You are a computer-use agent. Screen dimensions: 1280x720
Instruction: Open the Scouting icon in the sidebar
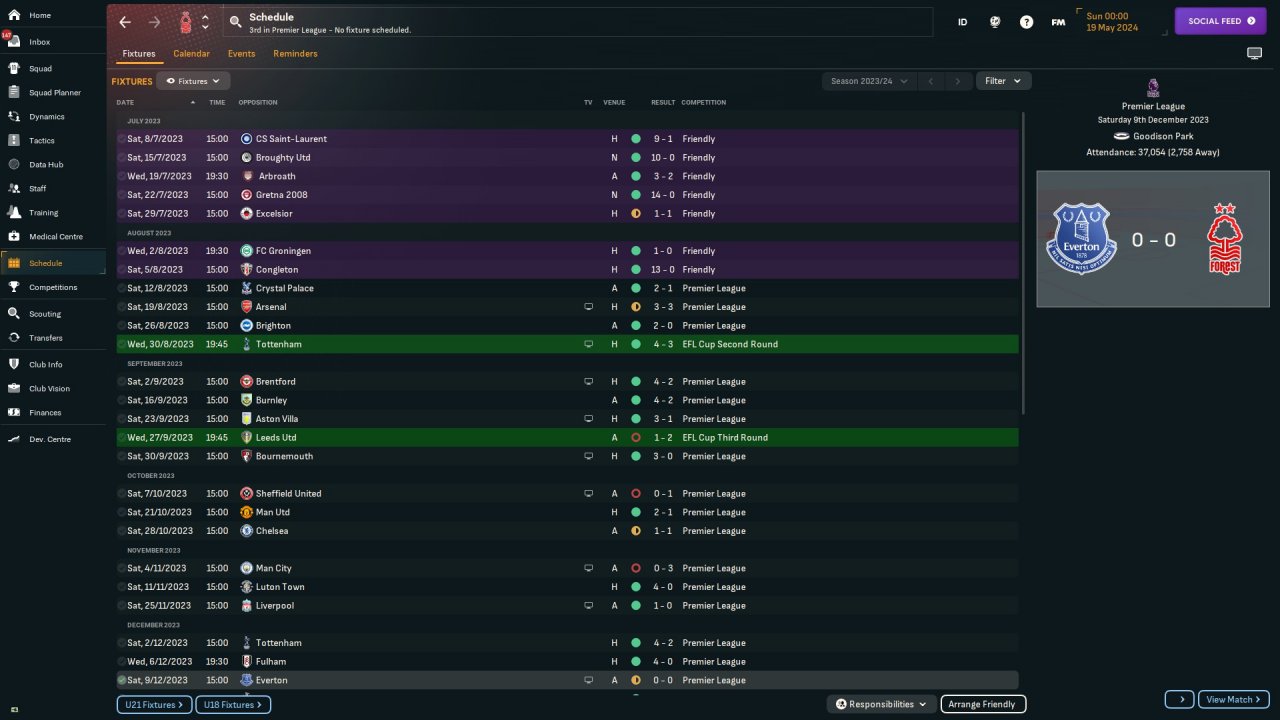tap(14, 314)
